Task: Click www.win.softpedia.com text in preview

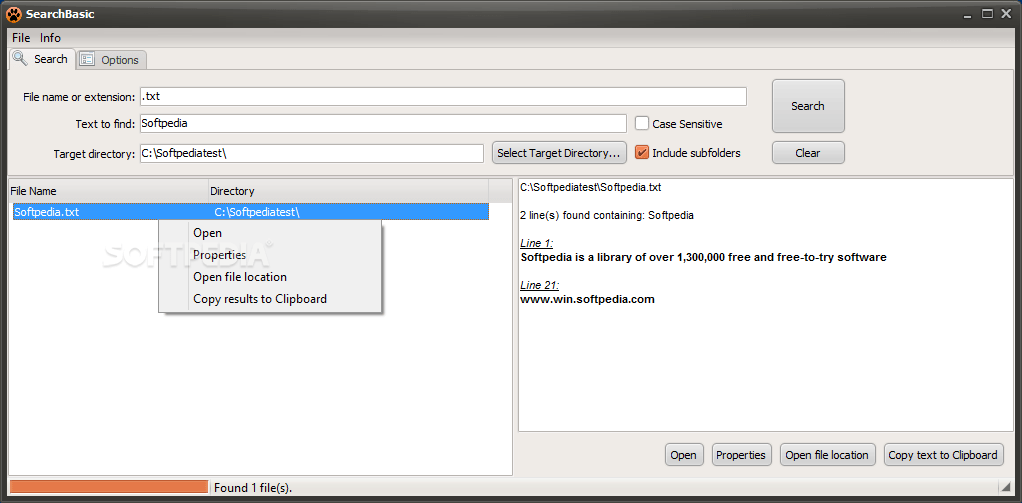Action: click(x=587, y=300)
